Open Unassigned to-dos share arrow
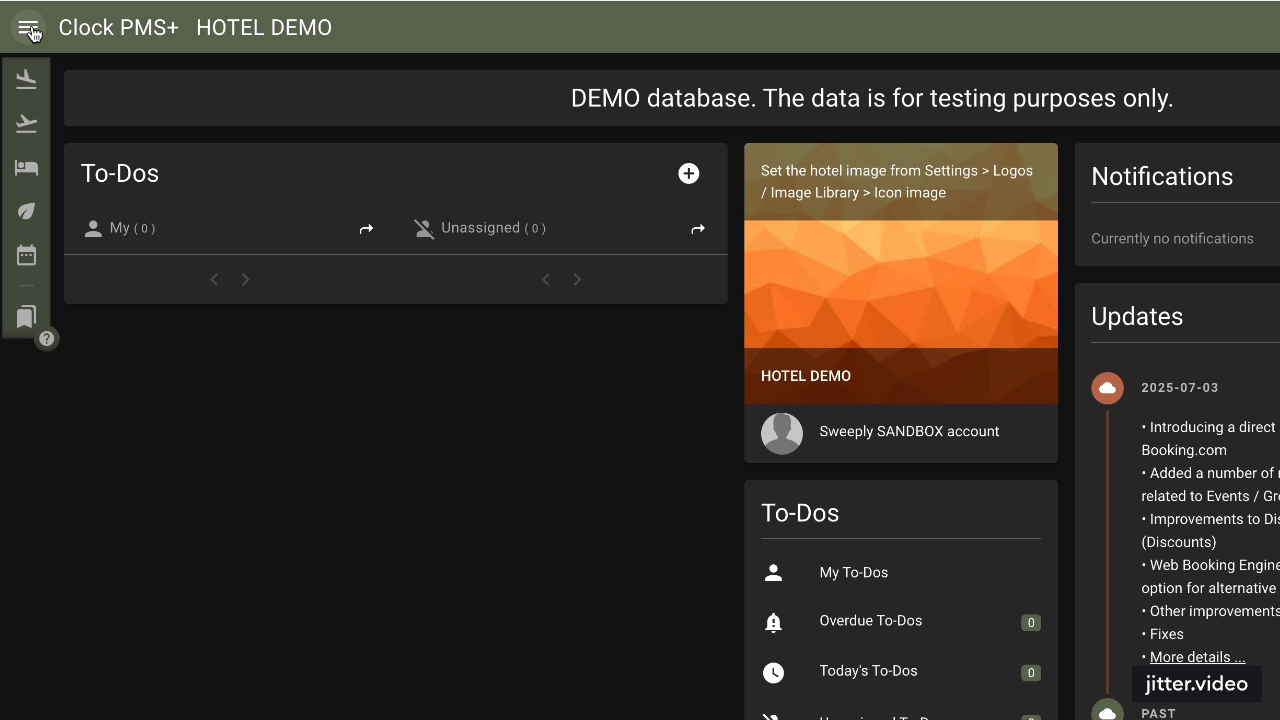The width and height of the screenshot is (1280, 720). pos(698,229)
